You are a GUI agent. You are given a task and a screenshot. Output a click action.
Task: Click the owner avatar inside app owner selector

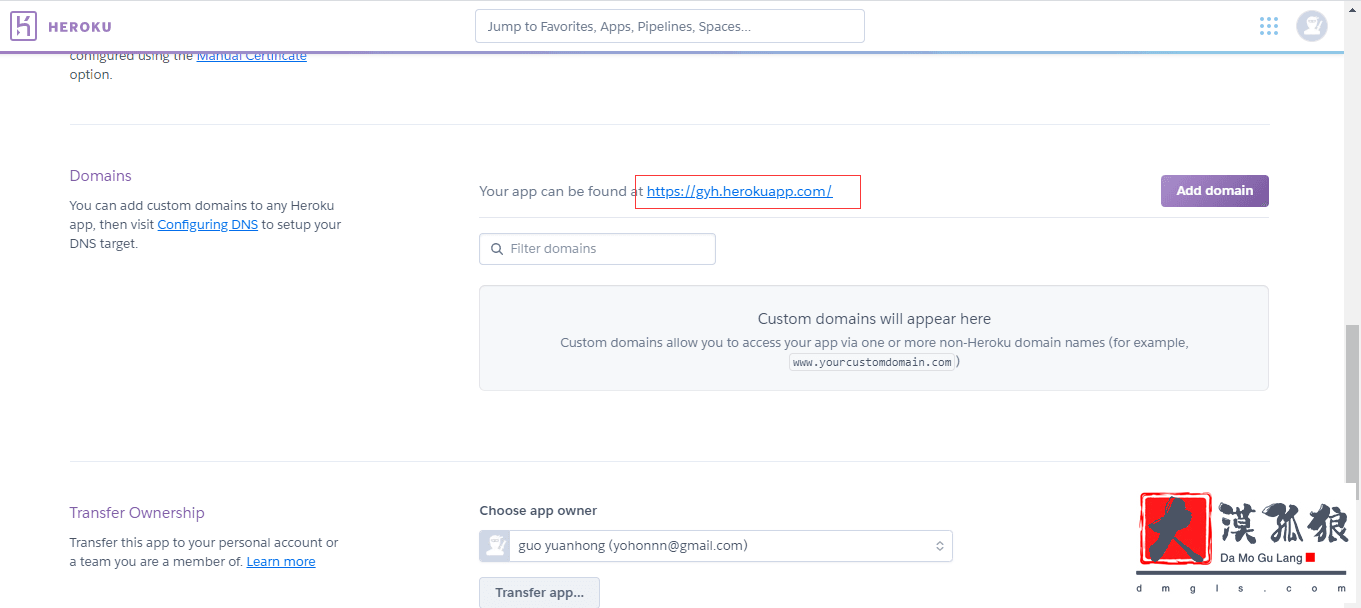tap(496, 546)
